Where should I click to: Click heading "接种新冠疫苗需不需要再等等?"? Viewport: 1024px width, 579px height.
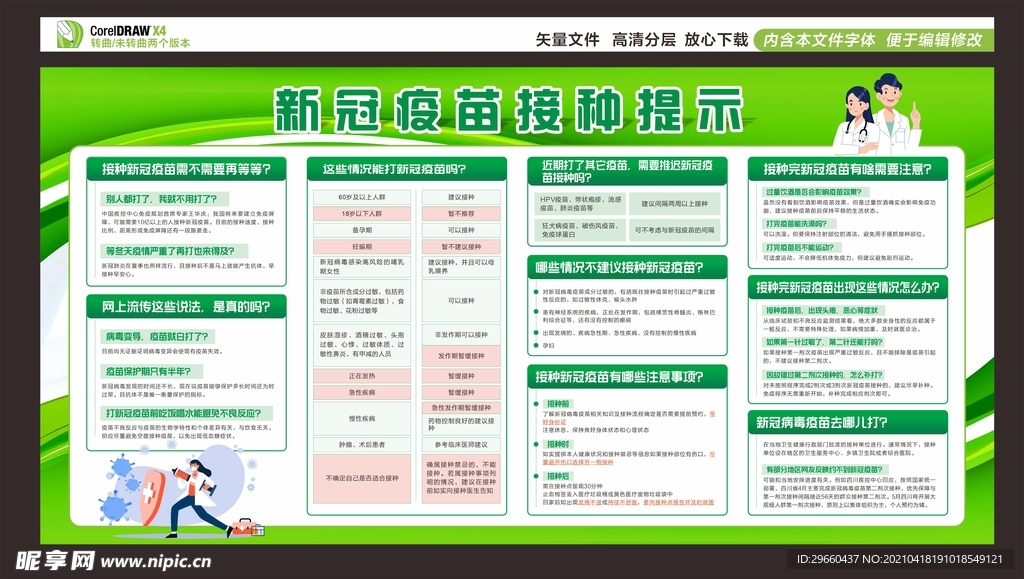pos(186,169)
